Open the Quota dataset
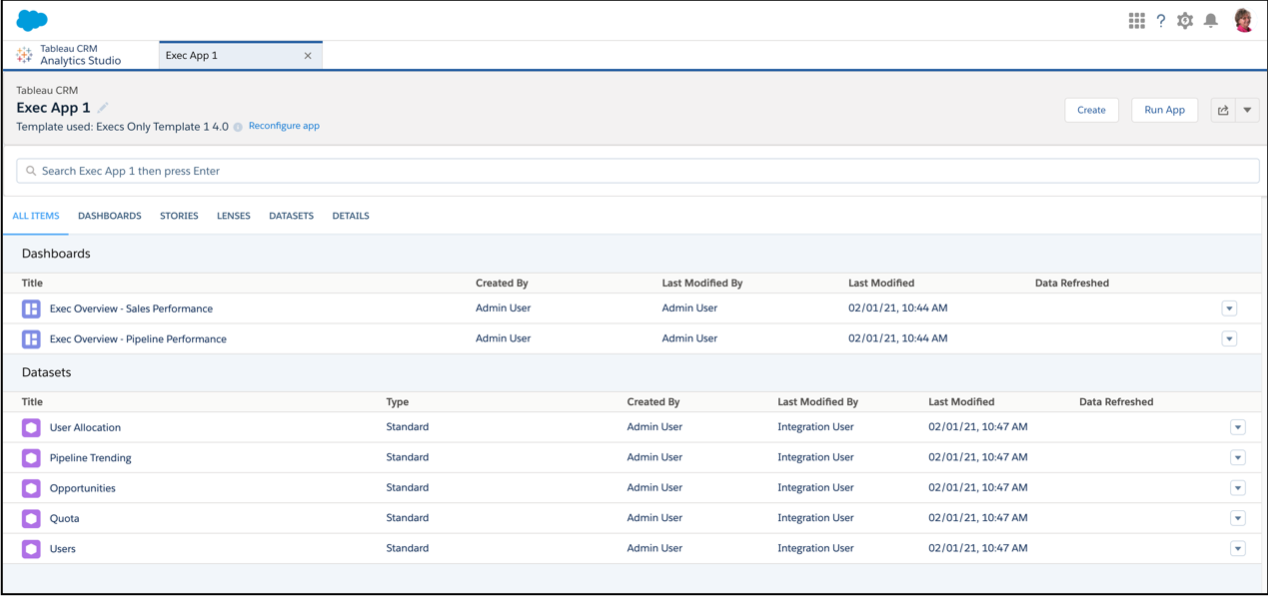 [65, 519]
